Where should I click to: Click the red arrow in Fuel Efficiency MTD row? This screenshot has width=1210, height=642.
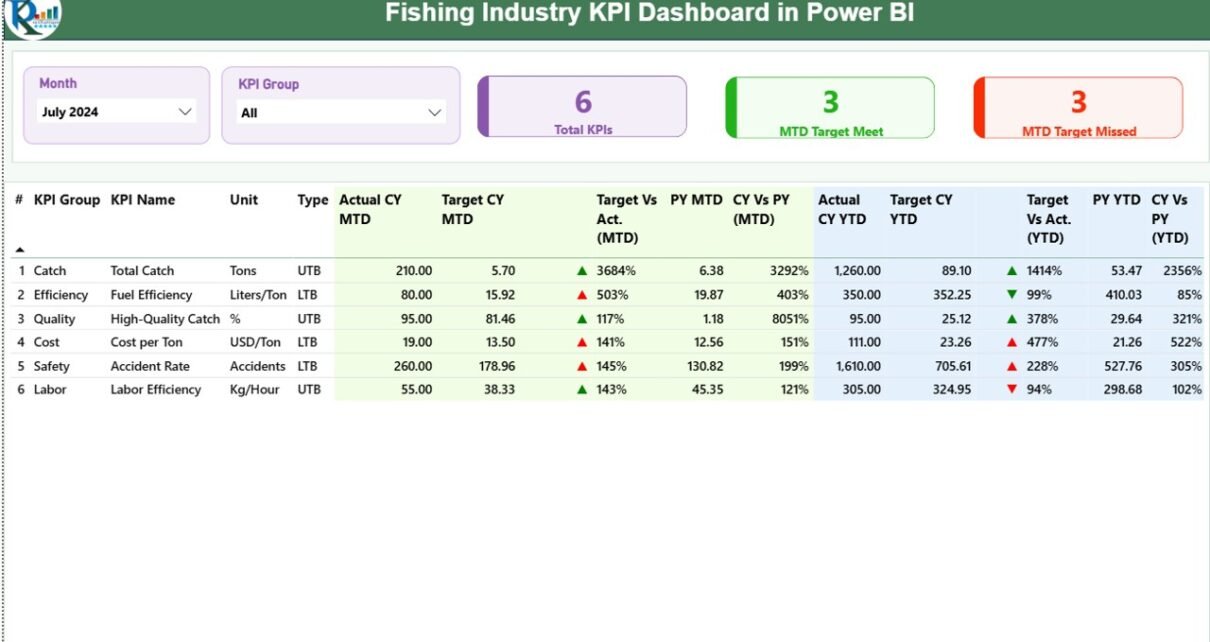(x=582, y=295)
